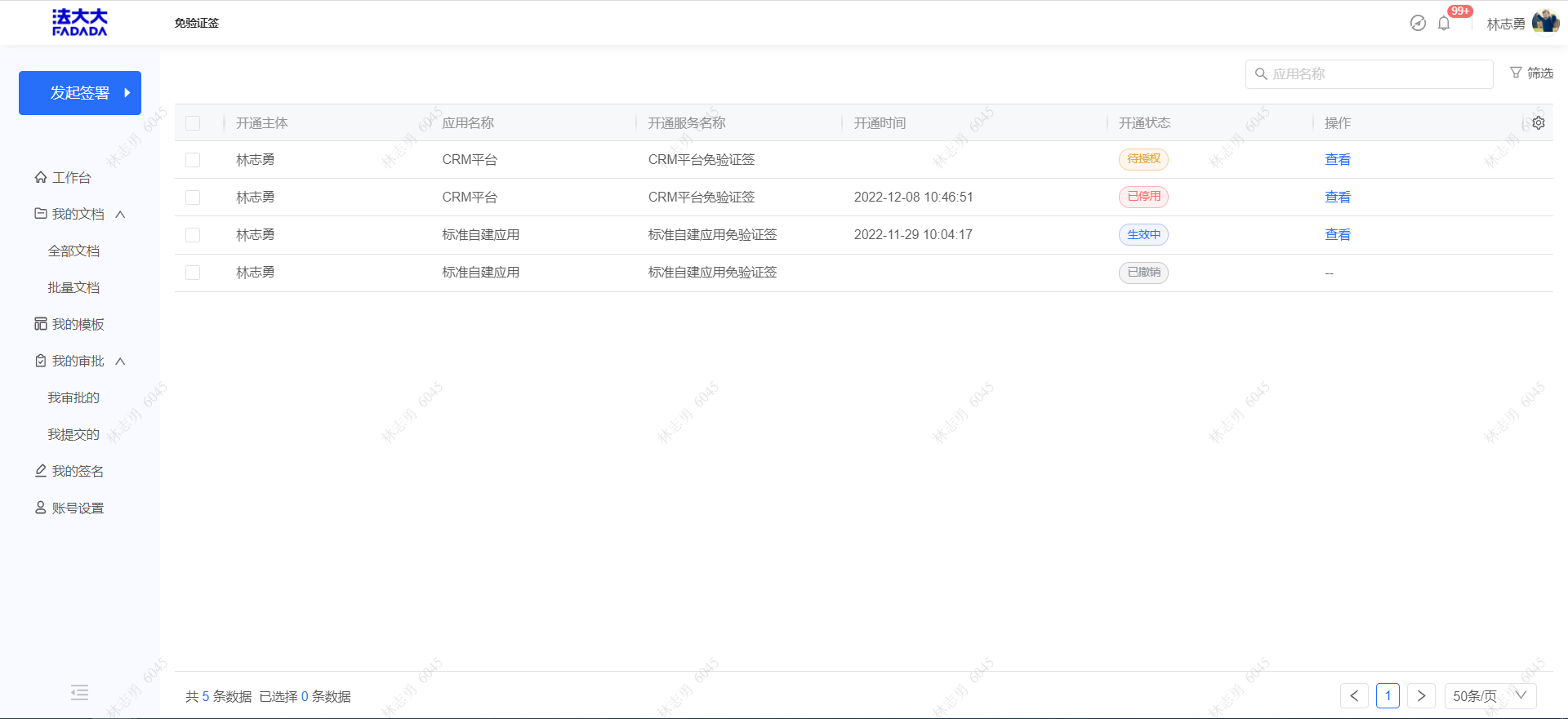The height and width of the screenshot is (719, 1568).
Task: Click 筛选 filter button
Action: point(1532,73)
